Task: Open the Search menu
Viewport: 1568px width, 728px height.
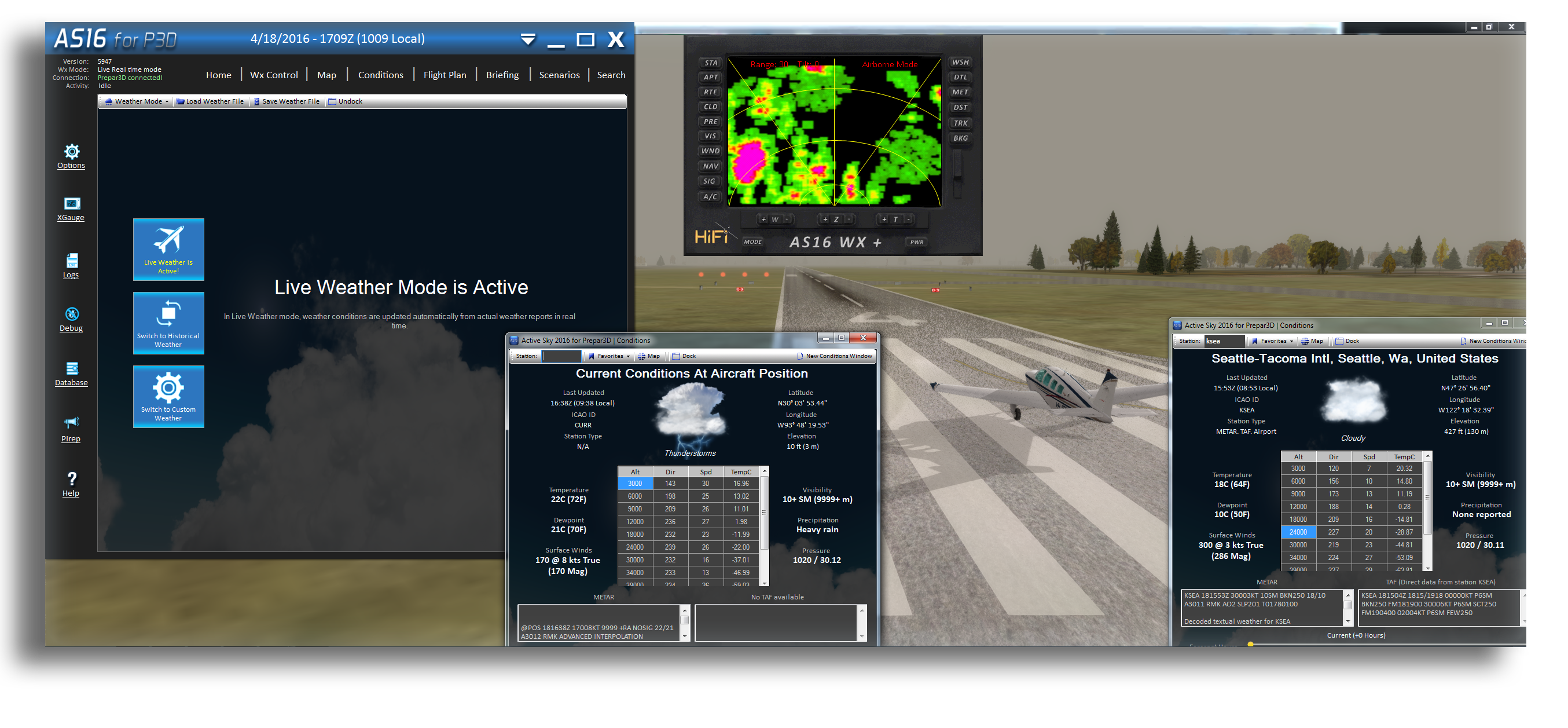Action: click(x=611, y=75)
